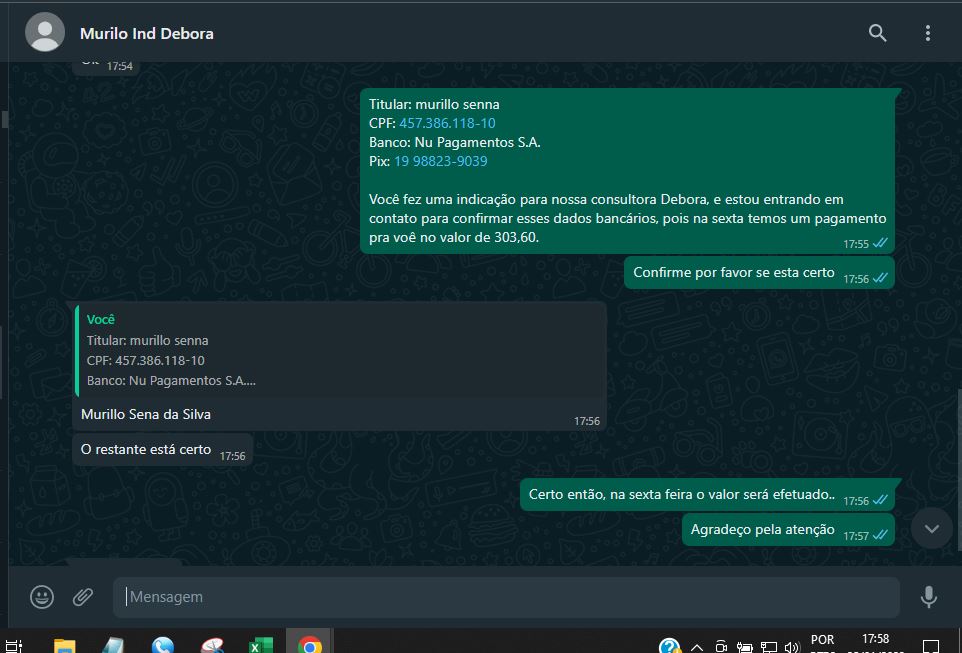Jump to the quoted 'Você' reply message
The height and width of the screenshot is (653, 962).
(x=340, y=350)
